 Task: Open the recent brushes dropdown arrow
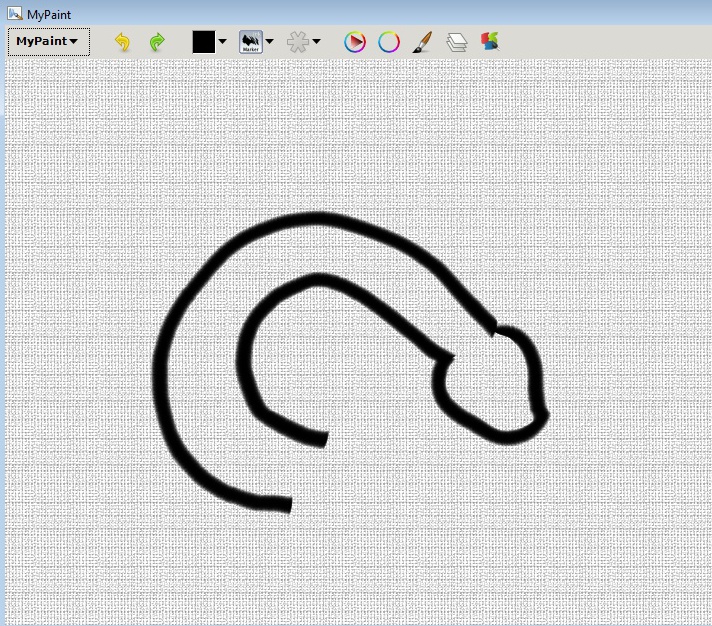(x=270, y=41)
